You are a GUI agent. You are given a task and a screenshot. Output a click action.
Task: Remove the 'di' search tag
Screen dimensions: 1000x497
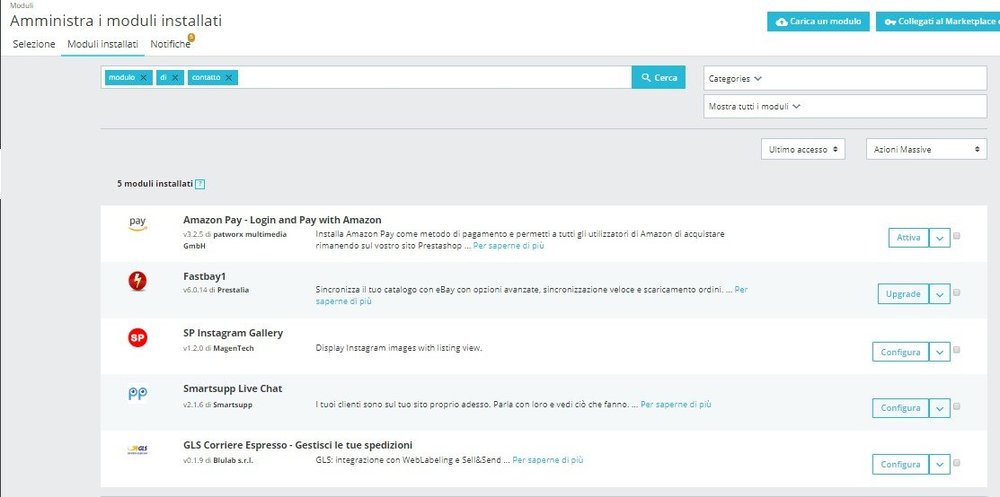pyautogui.click(x=175, y=77)
